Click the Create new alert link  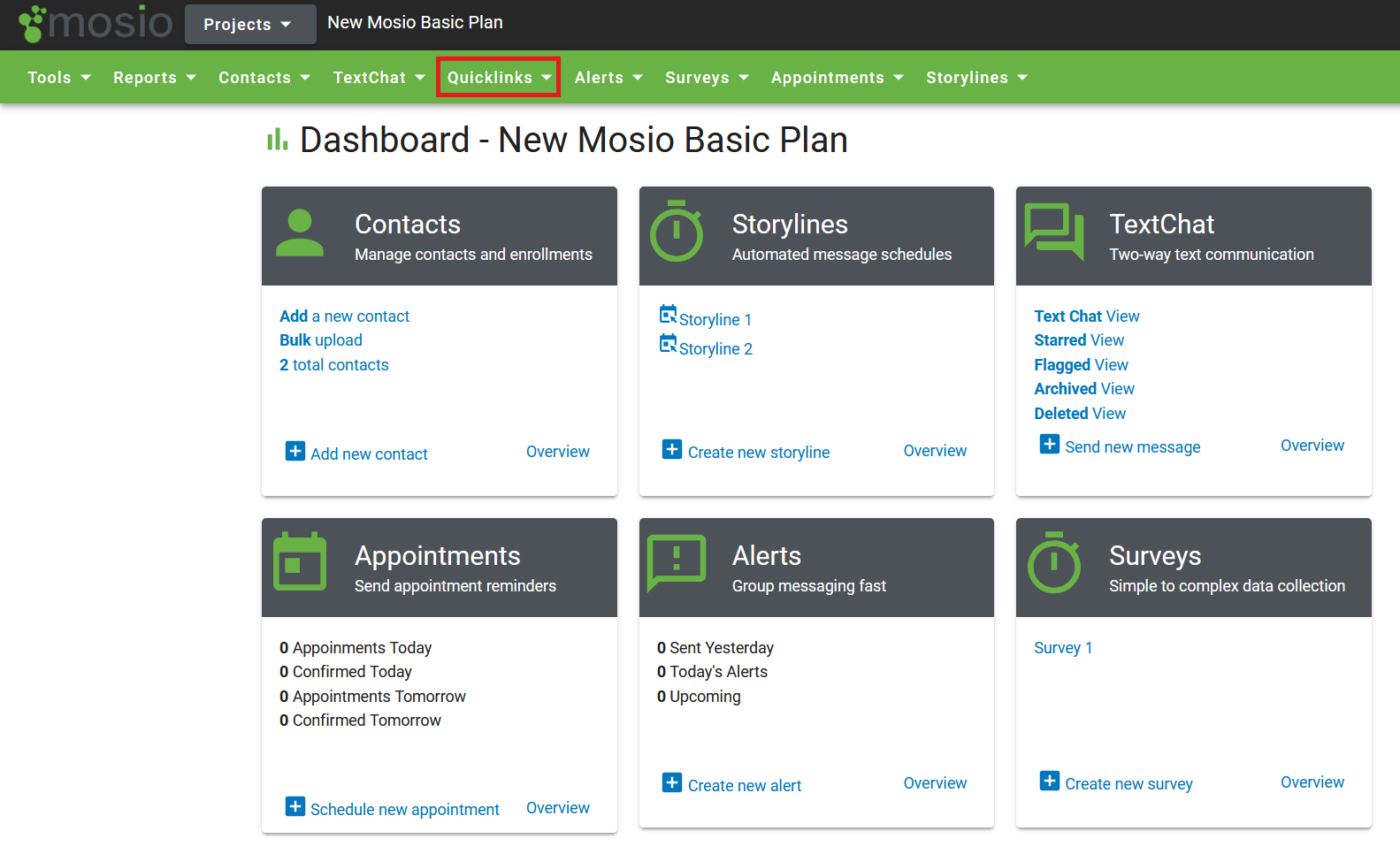click(x=745, y=786)
